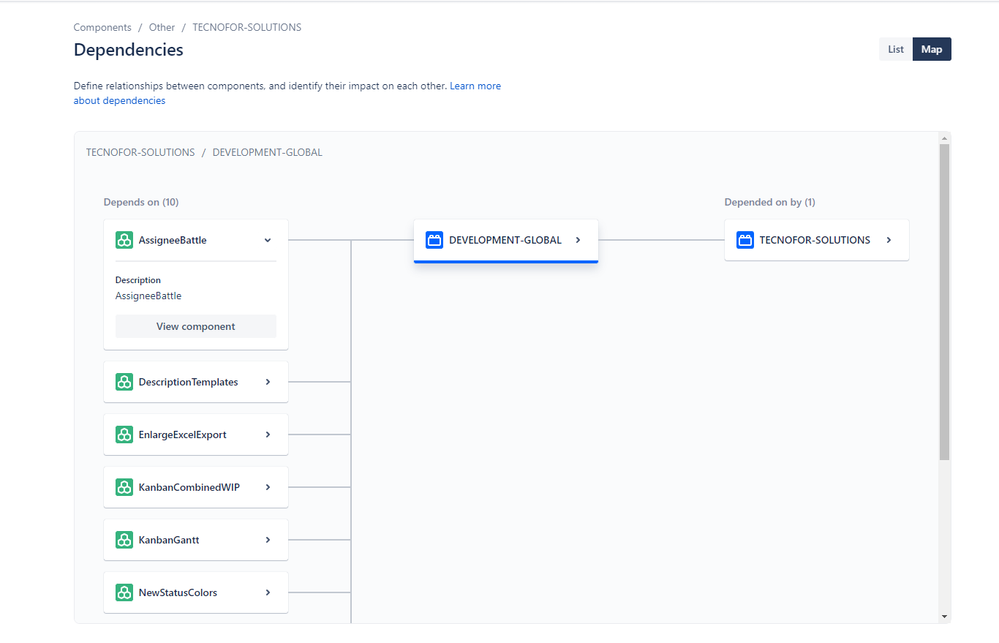Expand the TECNOFOR-SOLUTIONS dependent card

tap(887, 239)
